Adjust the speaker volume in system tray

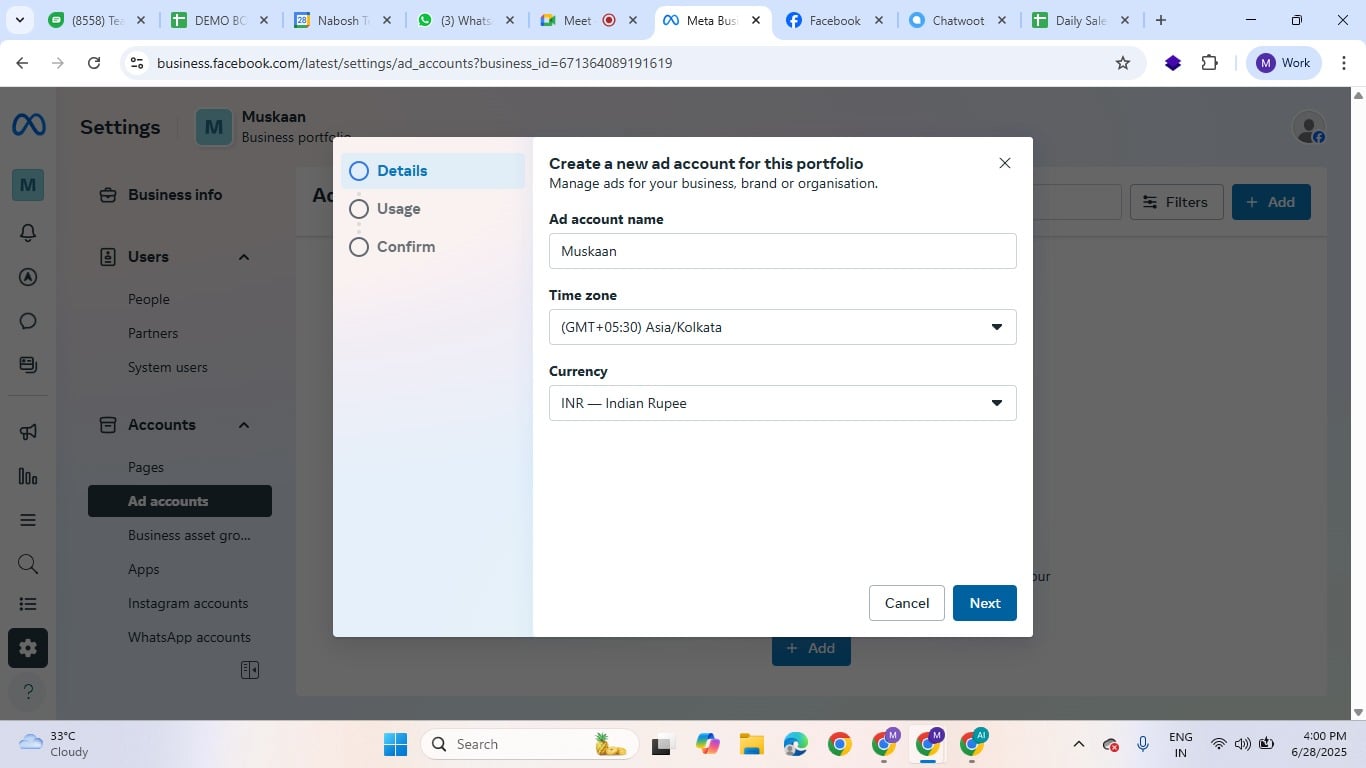pos(1242,744)
